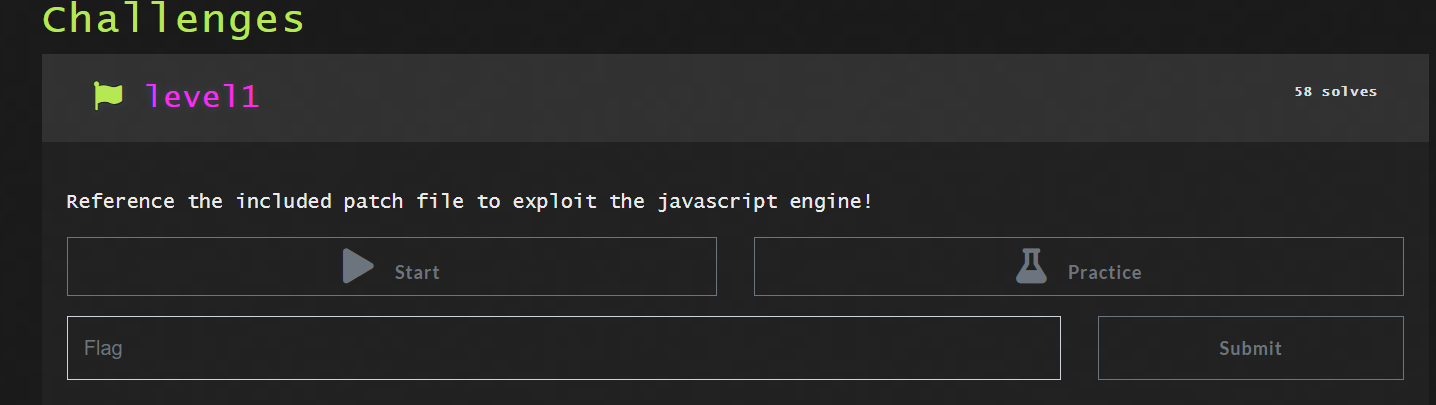Click the "Practice" text label

(x=1104, y=272)
